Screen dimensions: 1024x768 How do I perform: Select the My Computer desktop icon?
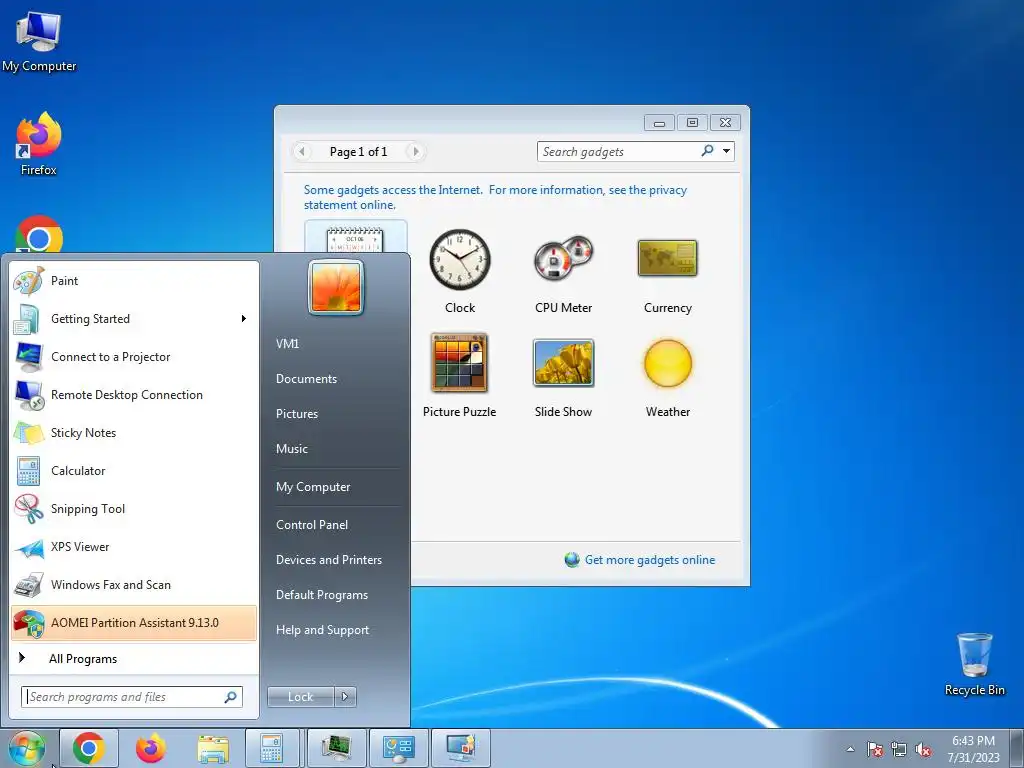[x=39, y=41]
